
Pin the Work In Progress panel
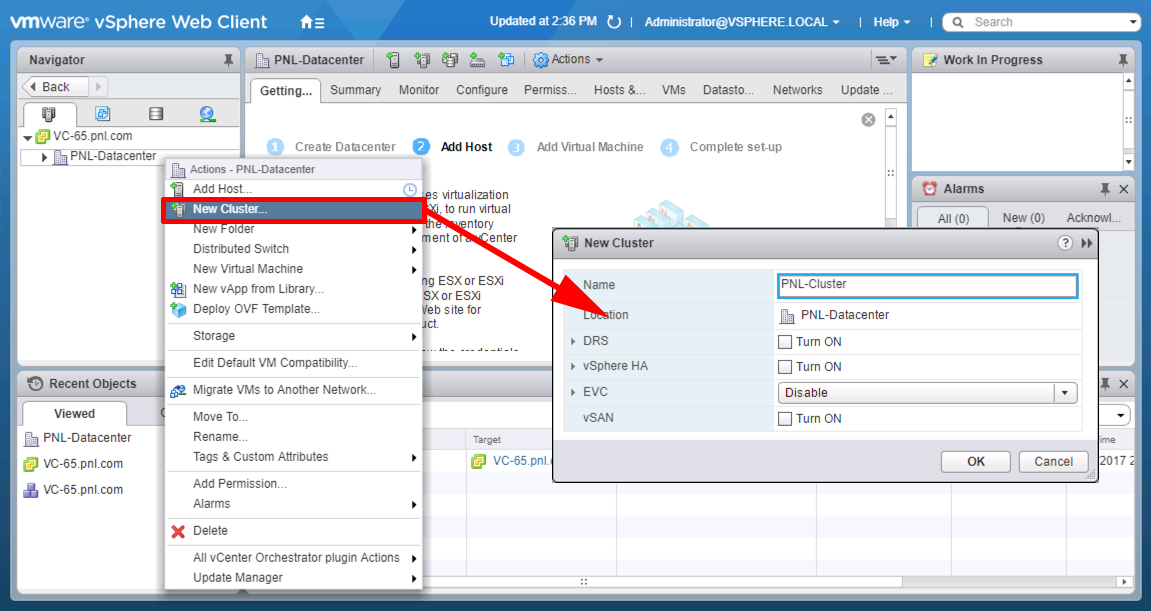click(1122, 60)
